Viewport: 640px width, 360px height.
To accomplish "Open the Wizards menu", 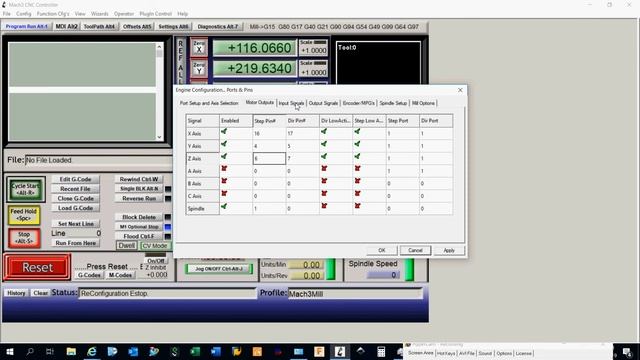I will 100,13.
